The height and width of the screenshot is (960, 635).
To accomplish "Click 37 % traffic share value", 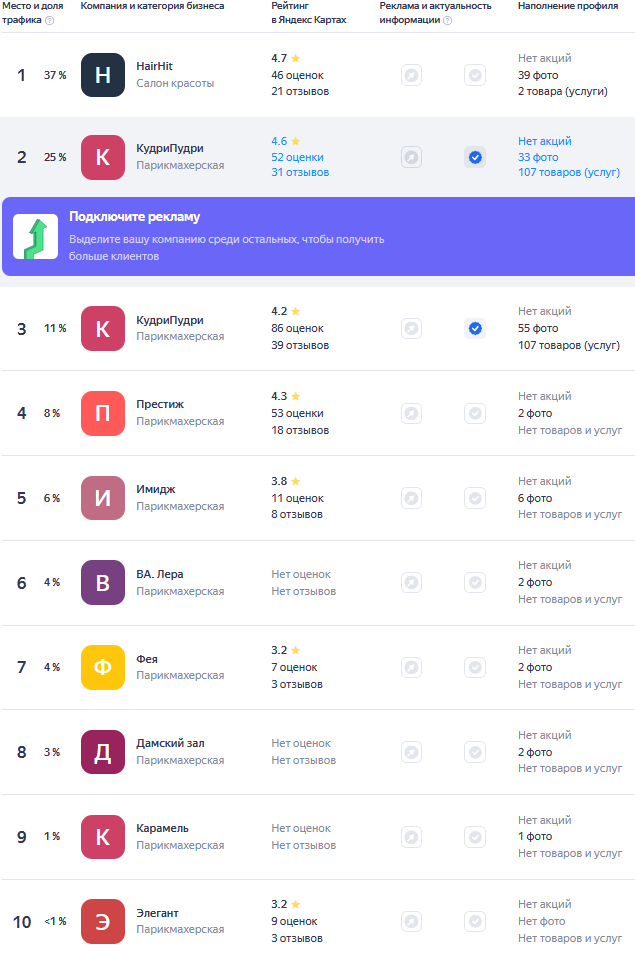I will click(55, 75).
